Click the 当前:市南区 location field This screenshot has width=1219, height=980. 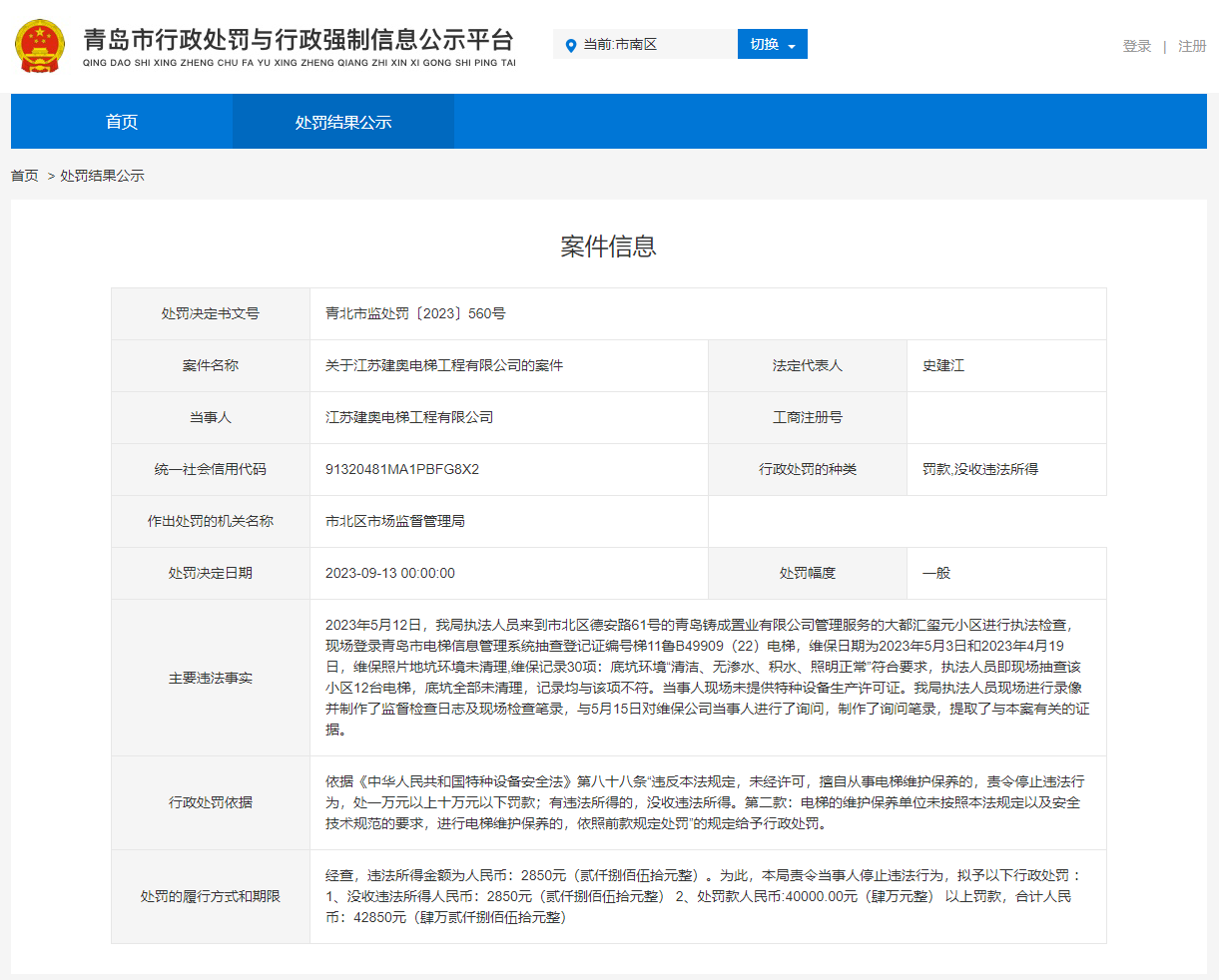tap(644, 45)
